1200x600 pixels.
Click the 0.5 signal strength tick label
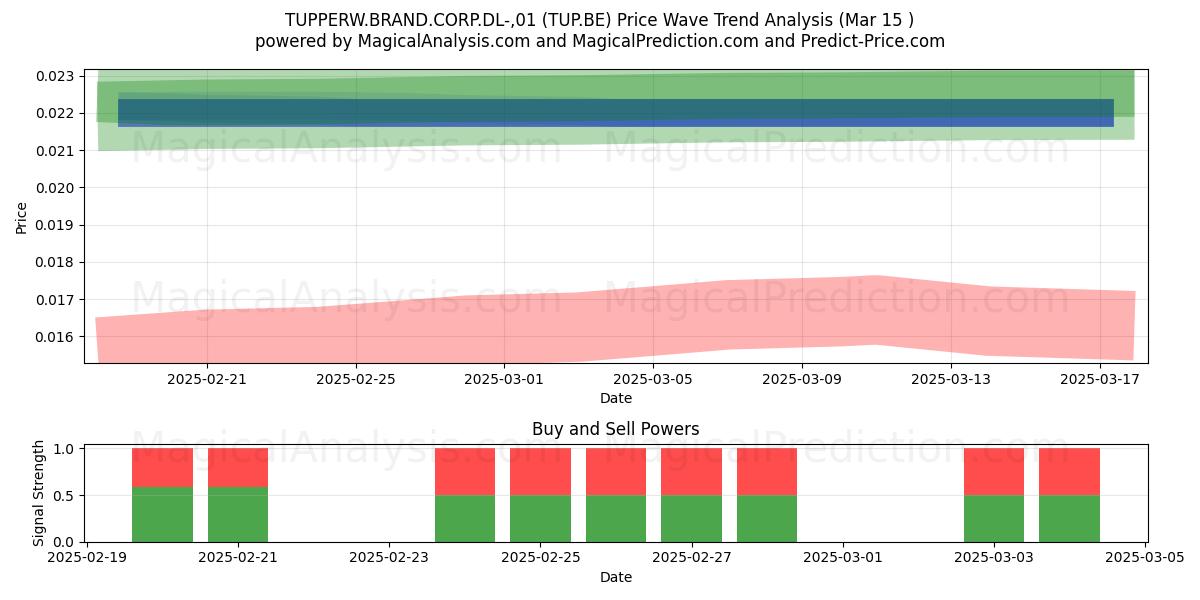[x=66, y=496]
